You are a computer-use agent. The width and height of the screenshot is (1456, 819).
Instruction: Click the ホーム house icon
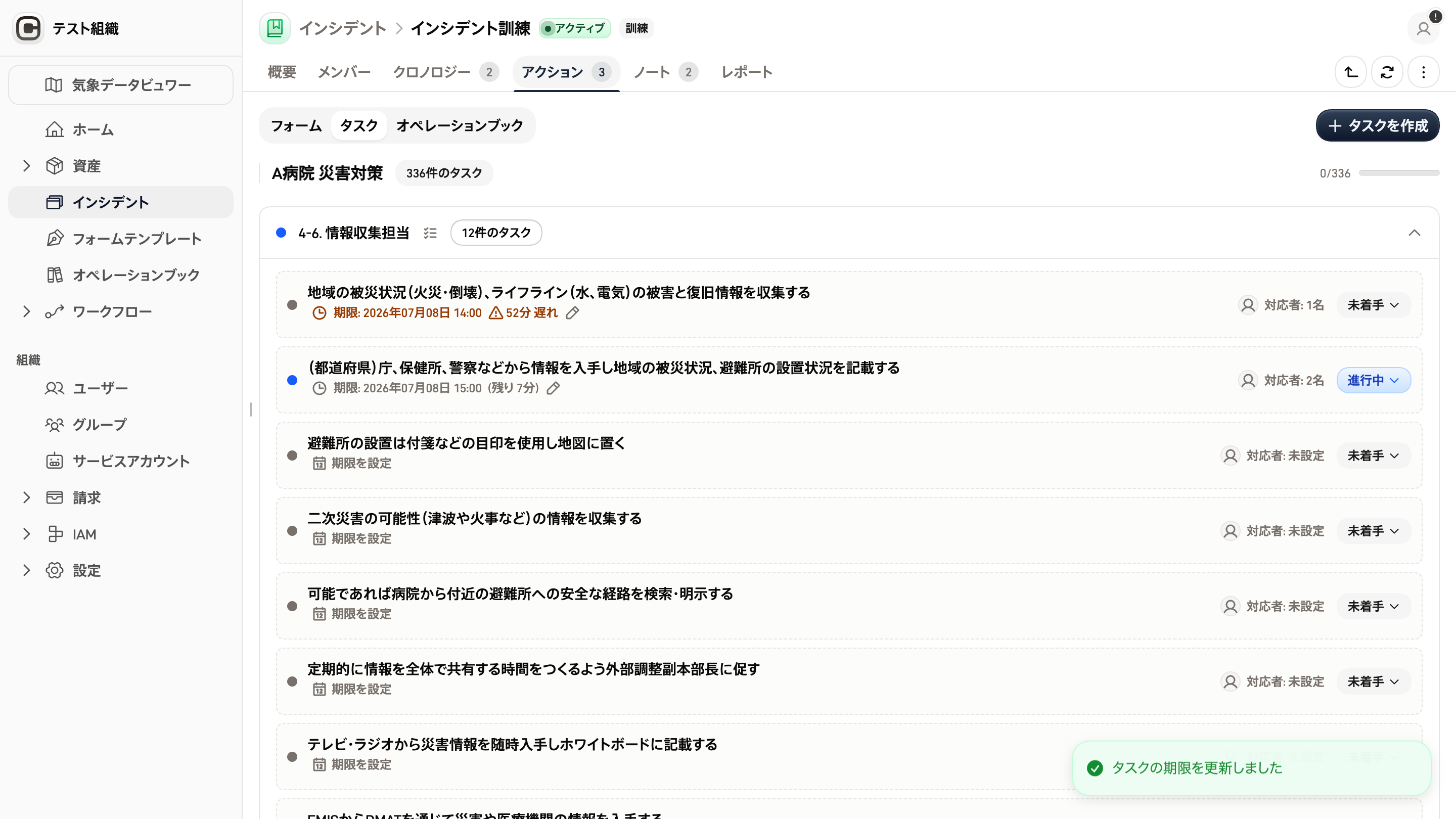click(54, 129)
